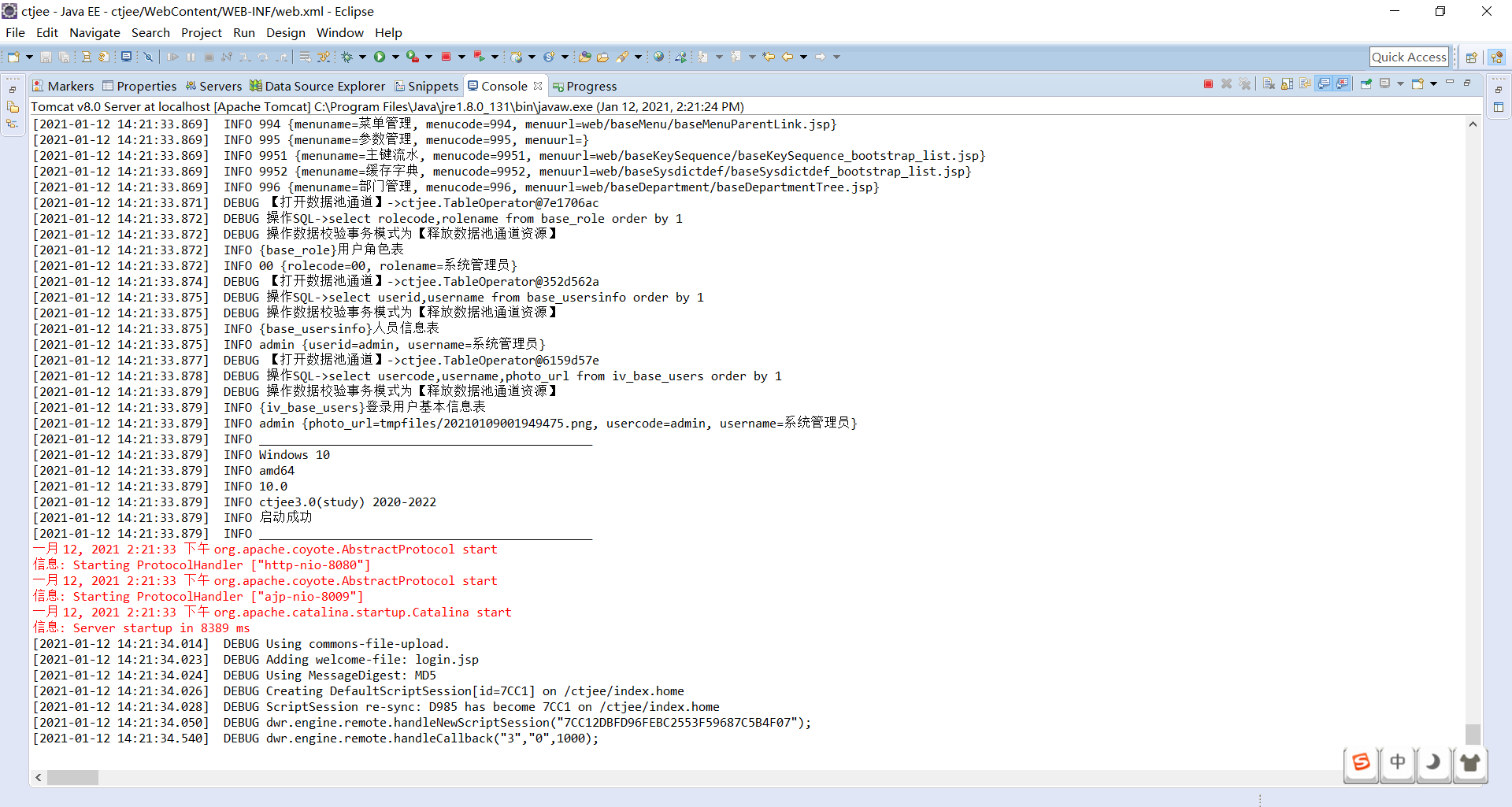The height and width of the screenshot is (807, 1512).
Task: Click the Open Web Browser globe icon
Action: 658,57
